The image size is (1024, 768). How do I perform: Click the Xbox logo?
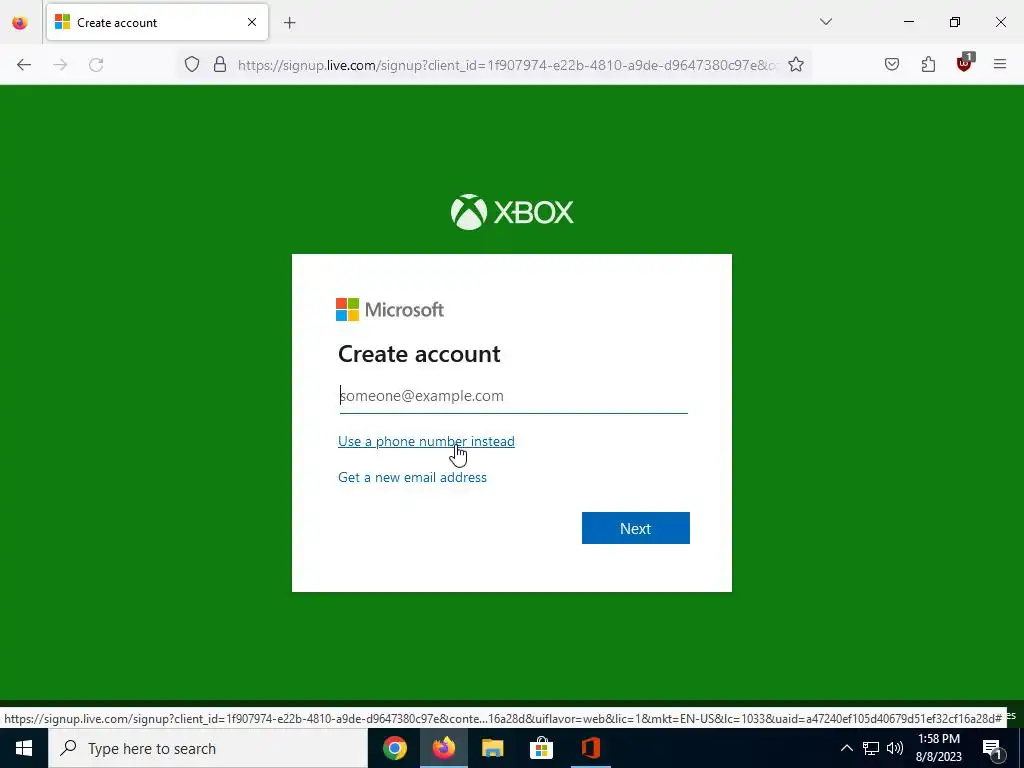[512, 212]
